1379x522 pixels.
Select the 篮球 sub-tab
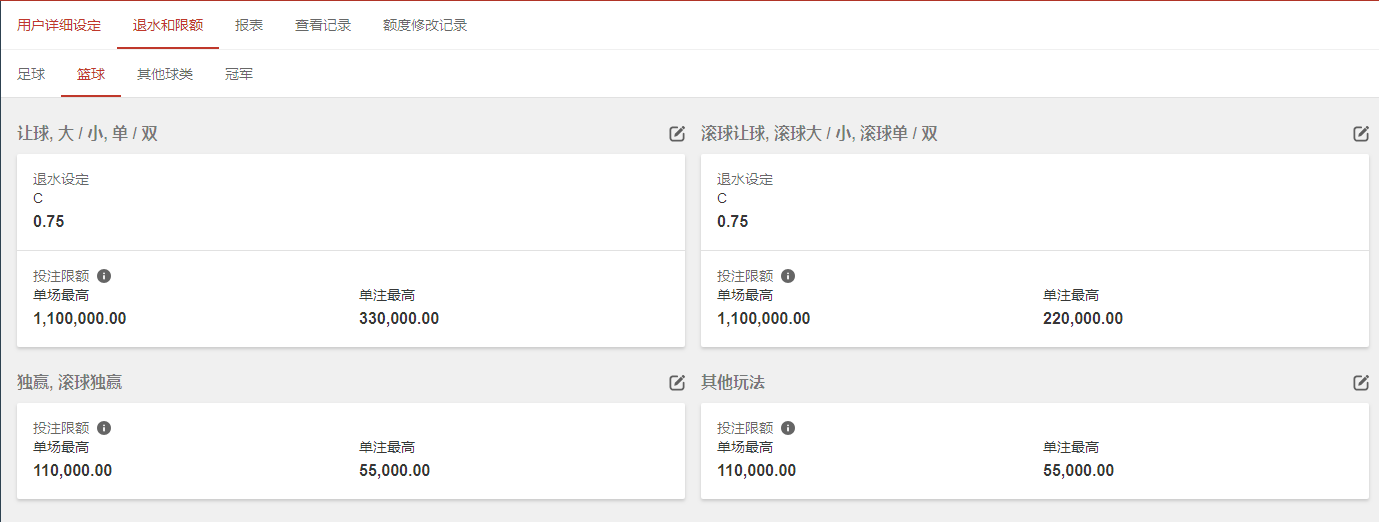(x=91, y=74)
